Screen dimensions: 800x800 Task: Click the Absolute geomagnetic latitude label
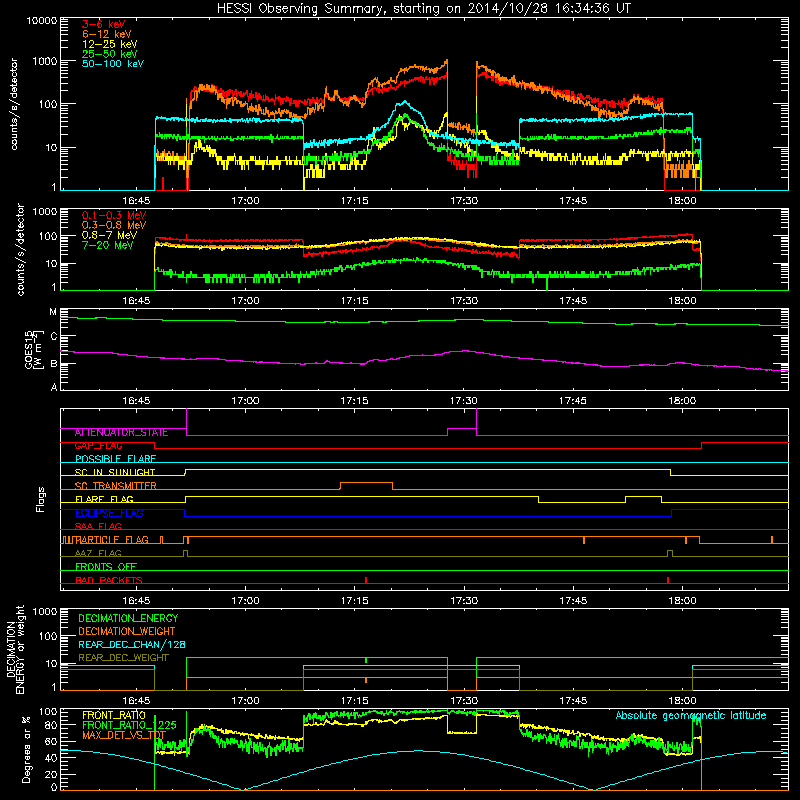(691, 716)
